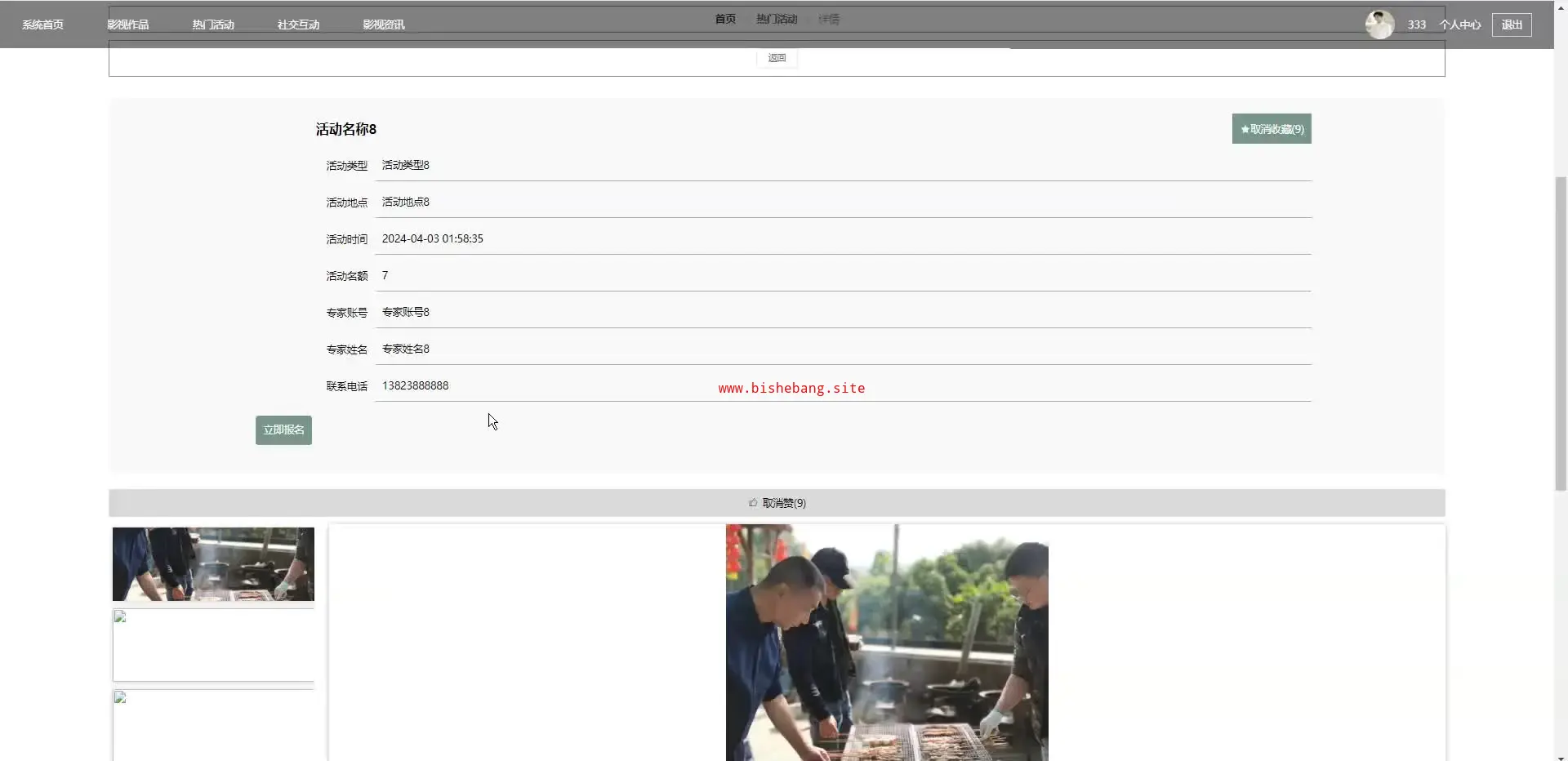The width and height of the screenshot is (1568, 761).
Task: Click the time 2024-04-03 01:58:35
Action: point(433,238)
